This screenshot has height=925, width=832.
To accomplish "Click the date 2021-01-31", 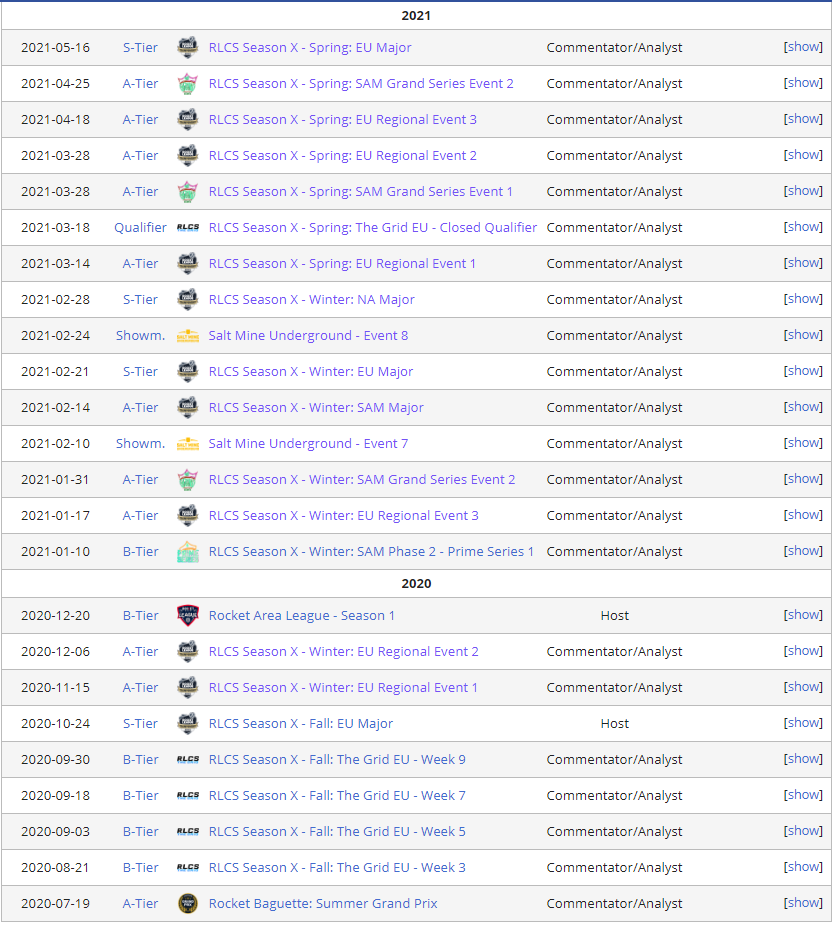I will point(55,480).
